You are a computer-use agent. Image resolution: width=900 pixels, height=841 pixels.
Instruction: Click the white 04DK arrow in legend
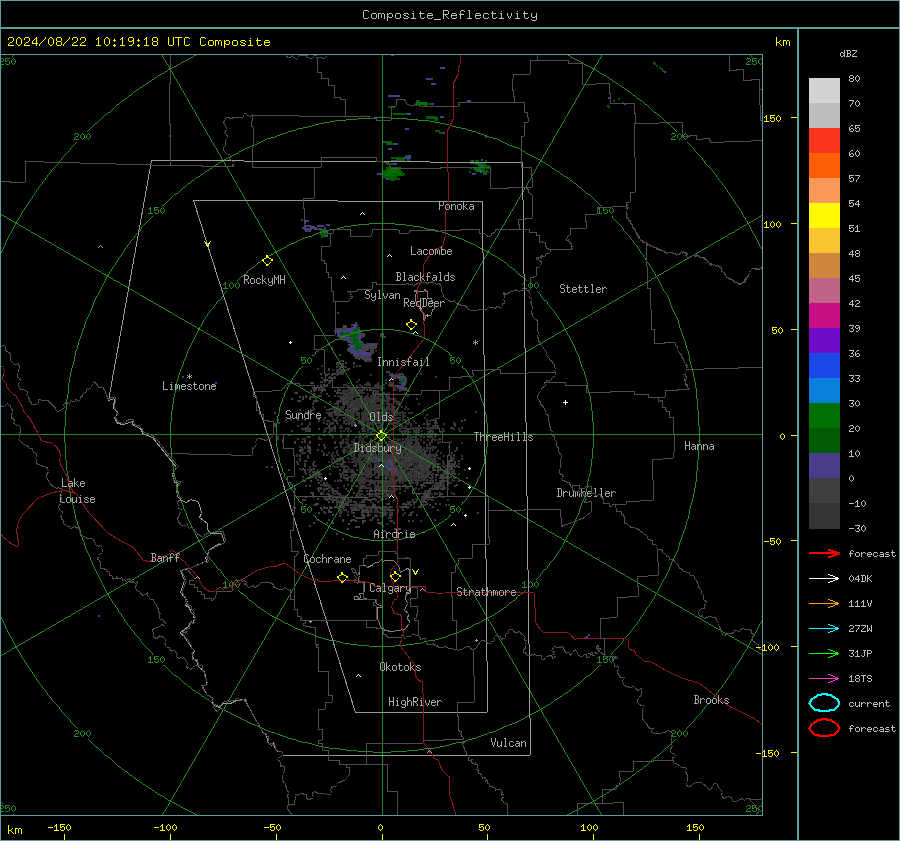point(824,579)
